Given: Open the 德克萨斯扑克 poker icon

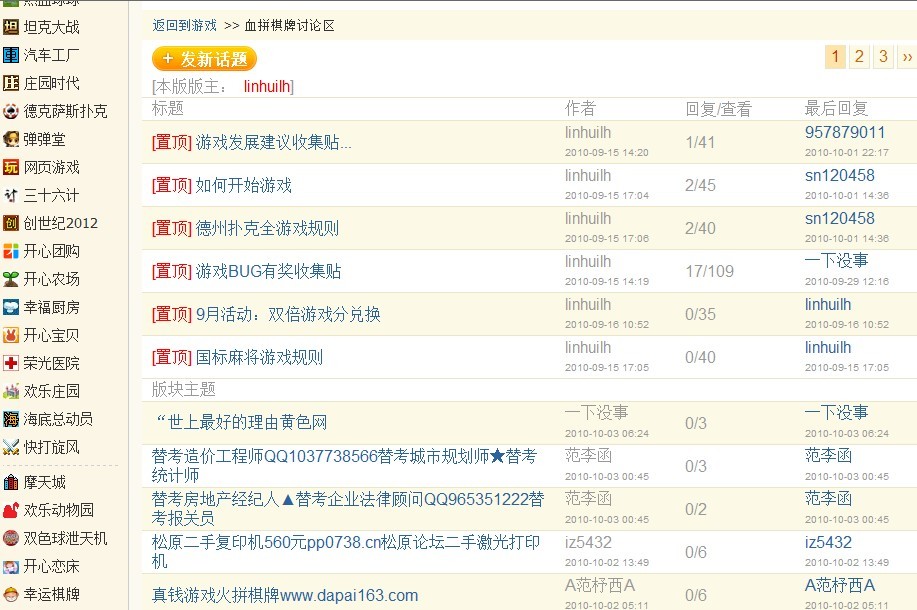Looking at the screenshot, I should (x=11, y=111).
